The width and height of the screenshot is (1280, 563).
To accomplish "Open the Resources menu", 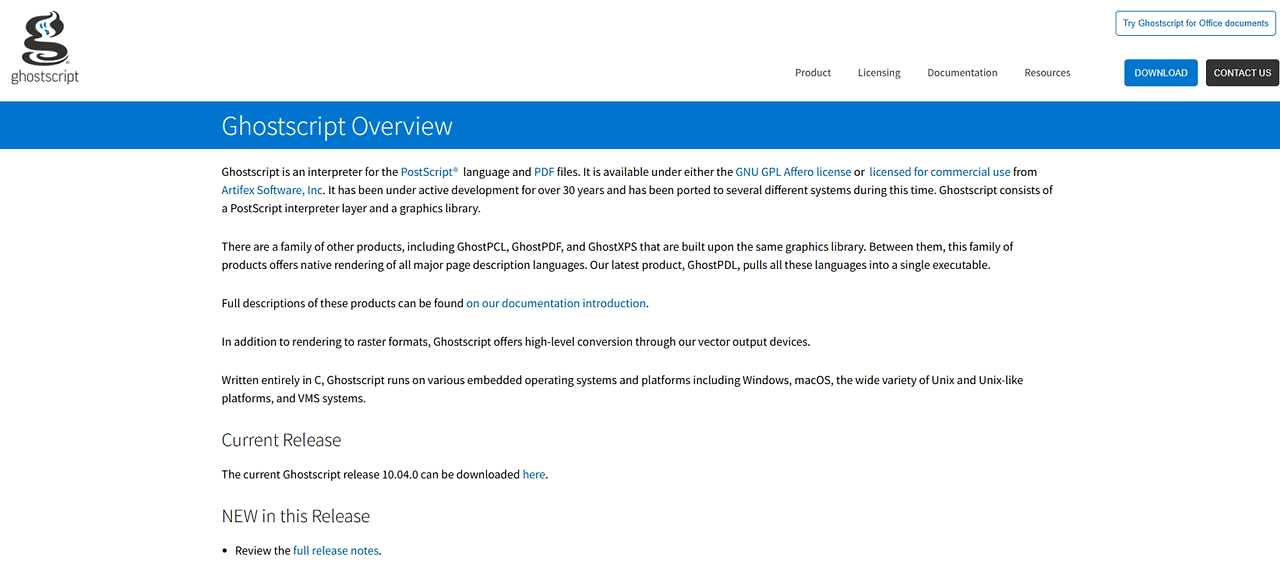I will click(1047, 73).
